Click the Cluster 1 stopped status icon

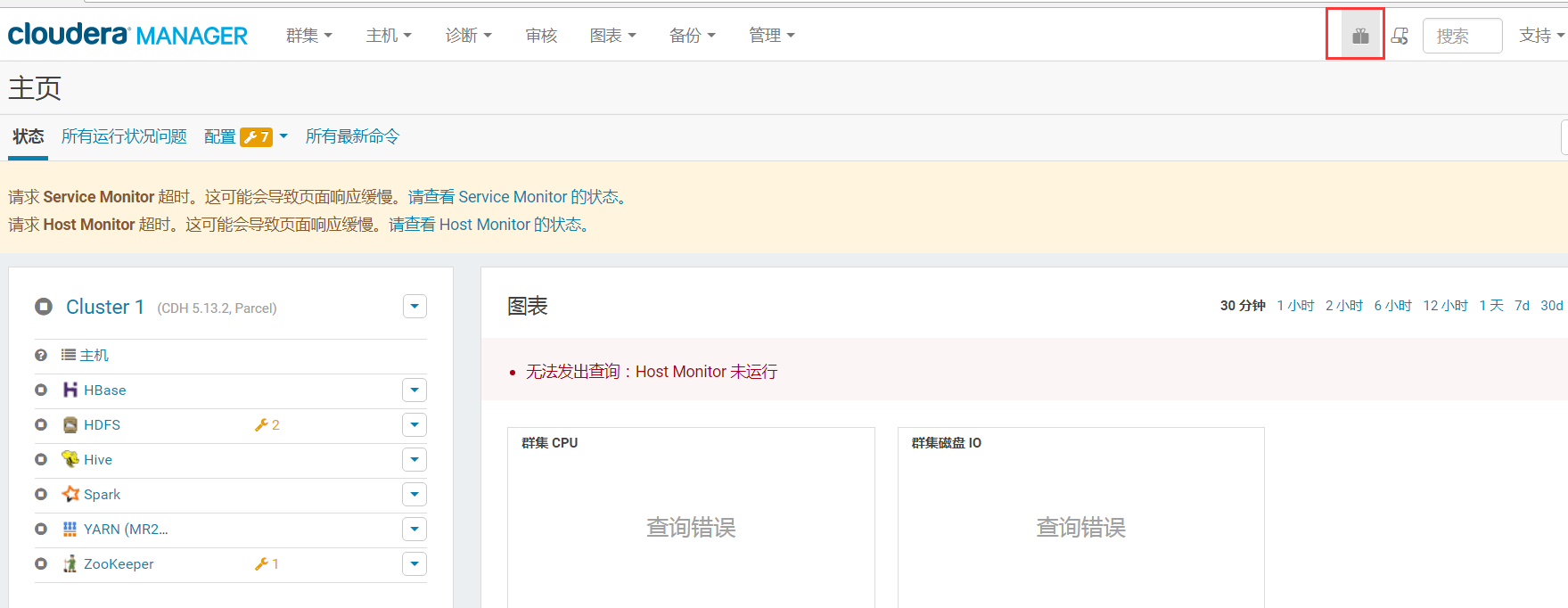click(44, 307)
